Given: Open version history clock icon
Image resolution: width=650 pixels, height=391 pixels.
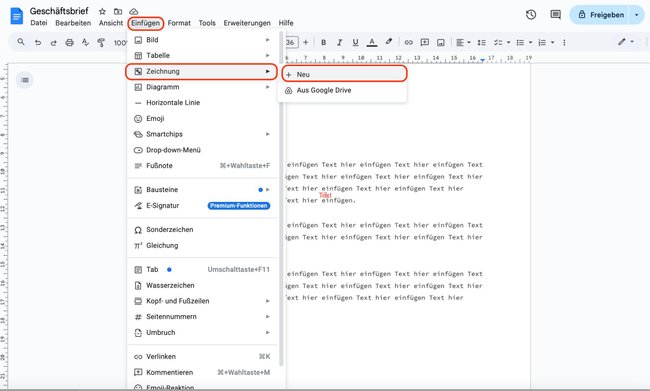Looking at the screenshot, I should pos(531,15).
